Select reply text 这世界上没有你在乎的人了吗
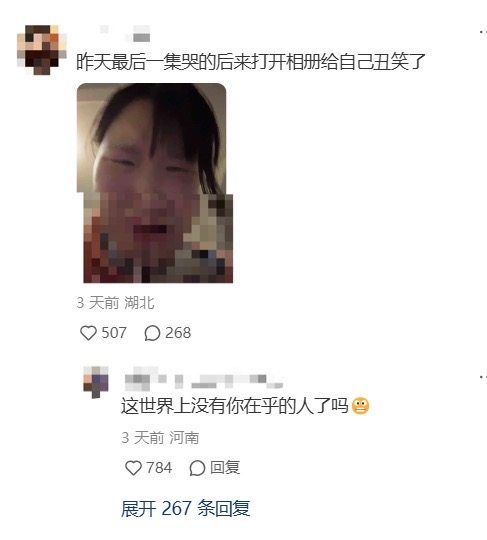The height and width of the screenshot is (540, 487). pos(235,406)
